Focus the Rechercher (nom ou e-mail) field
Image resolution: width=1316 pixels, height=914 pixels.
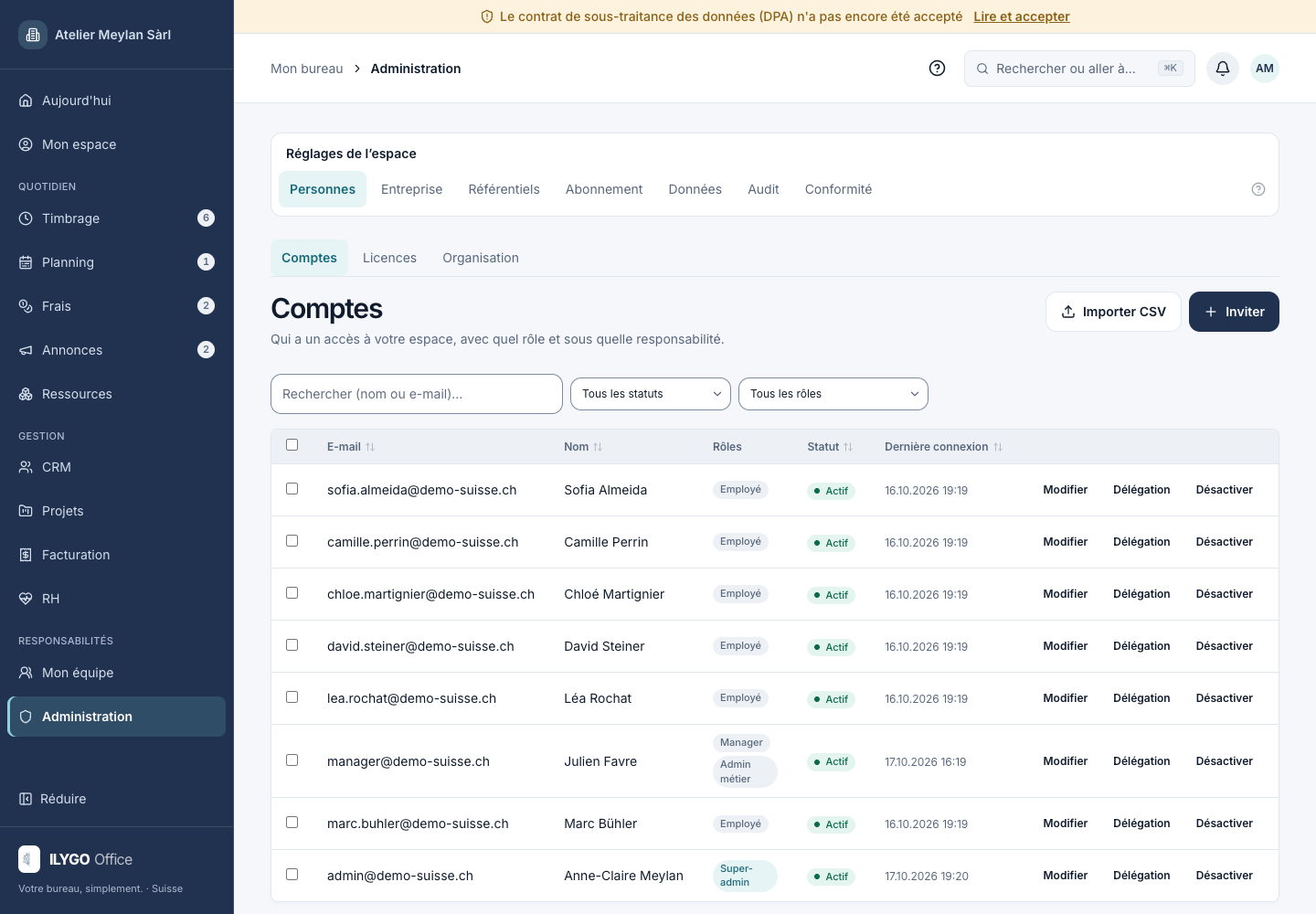417,394
